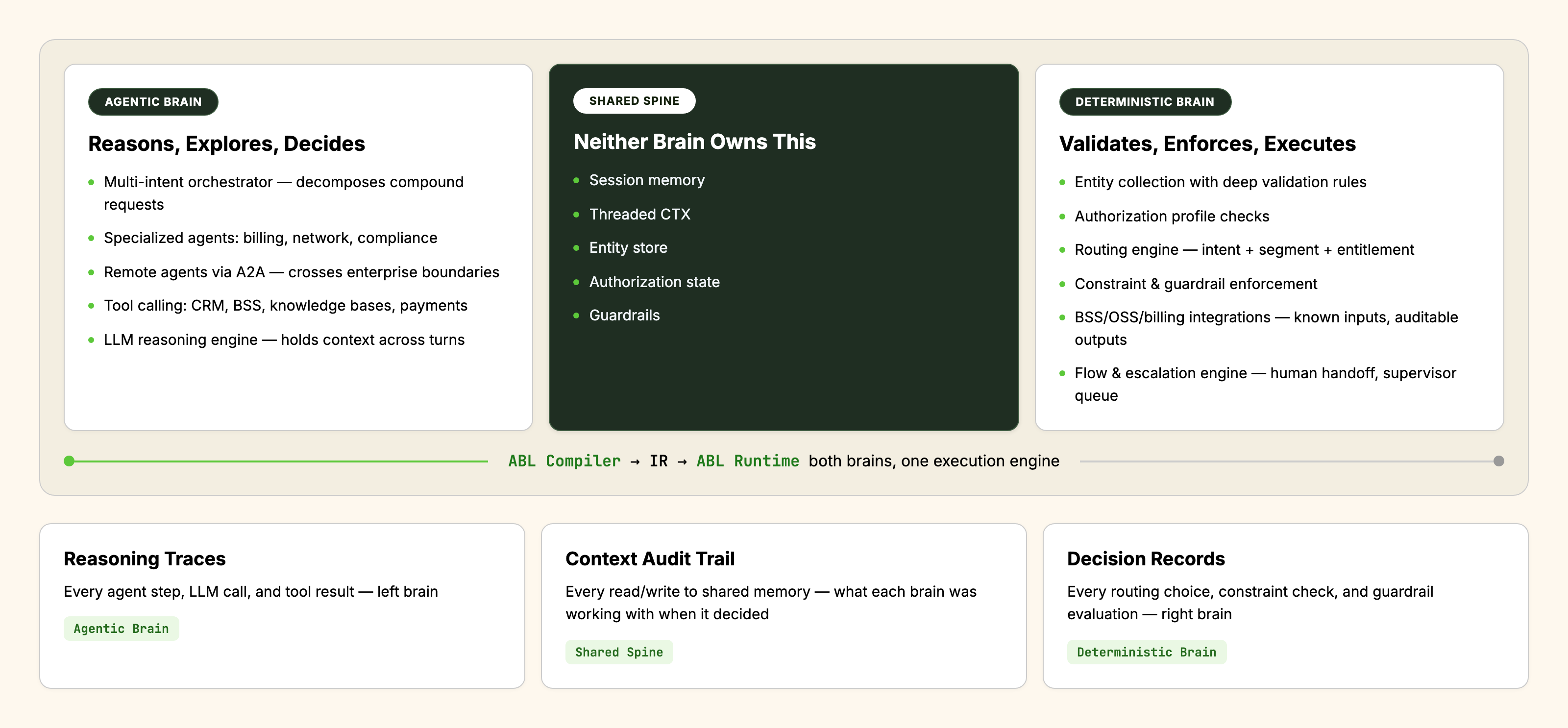Click 'Decision Records' card title
Screen dimensions: 1568x728
pos(1146,559)
